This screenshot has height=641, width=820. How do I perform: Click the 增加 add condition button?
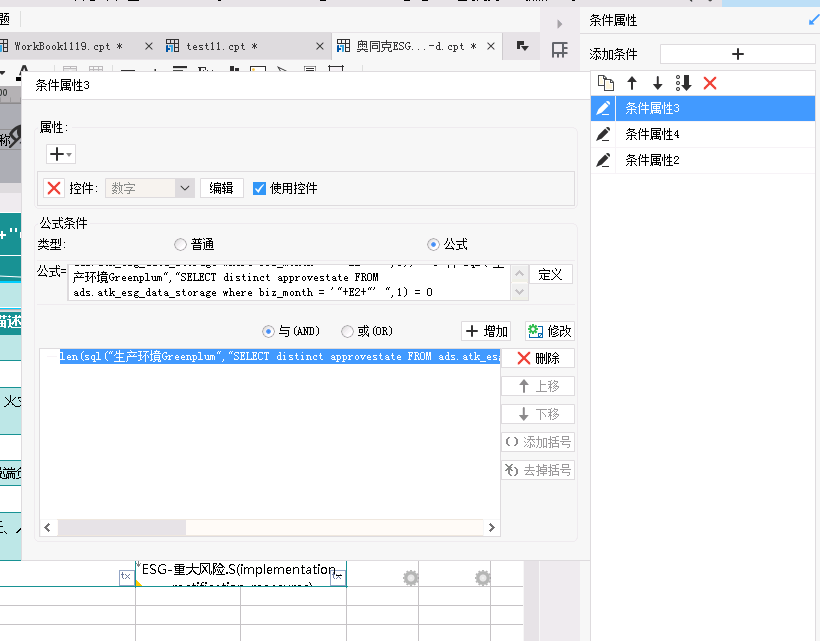[x=486, y=331]
